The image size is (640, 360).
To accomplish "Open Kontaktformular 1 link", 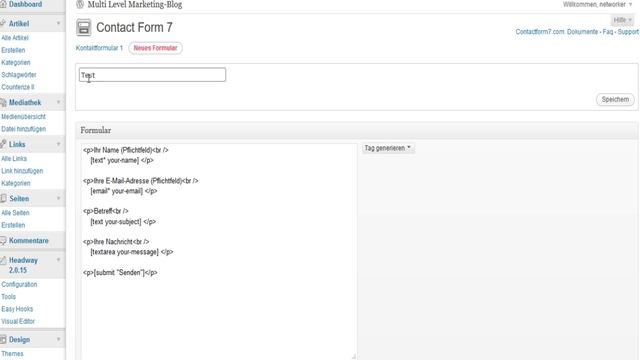I will [x=99, y=48].
